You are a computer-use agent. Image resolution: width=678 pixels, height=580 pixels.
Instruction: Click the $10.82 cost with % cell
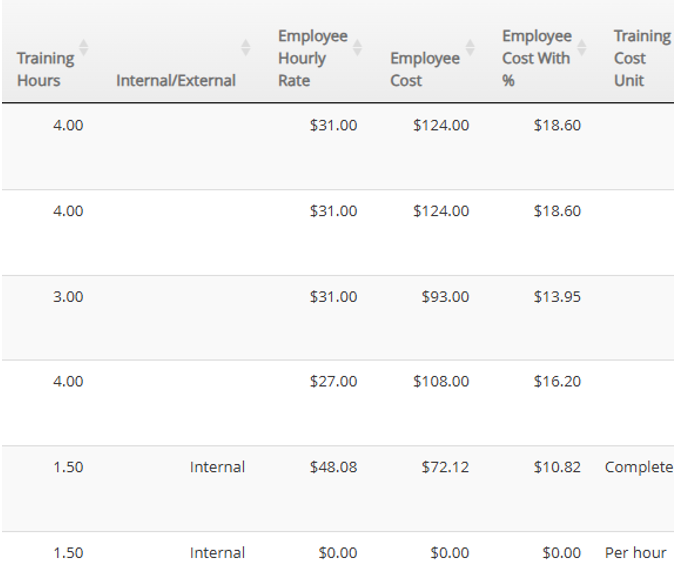(557, 467)
